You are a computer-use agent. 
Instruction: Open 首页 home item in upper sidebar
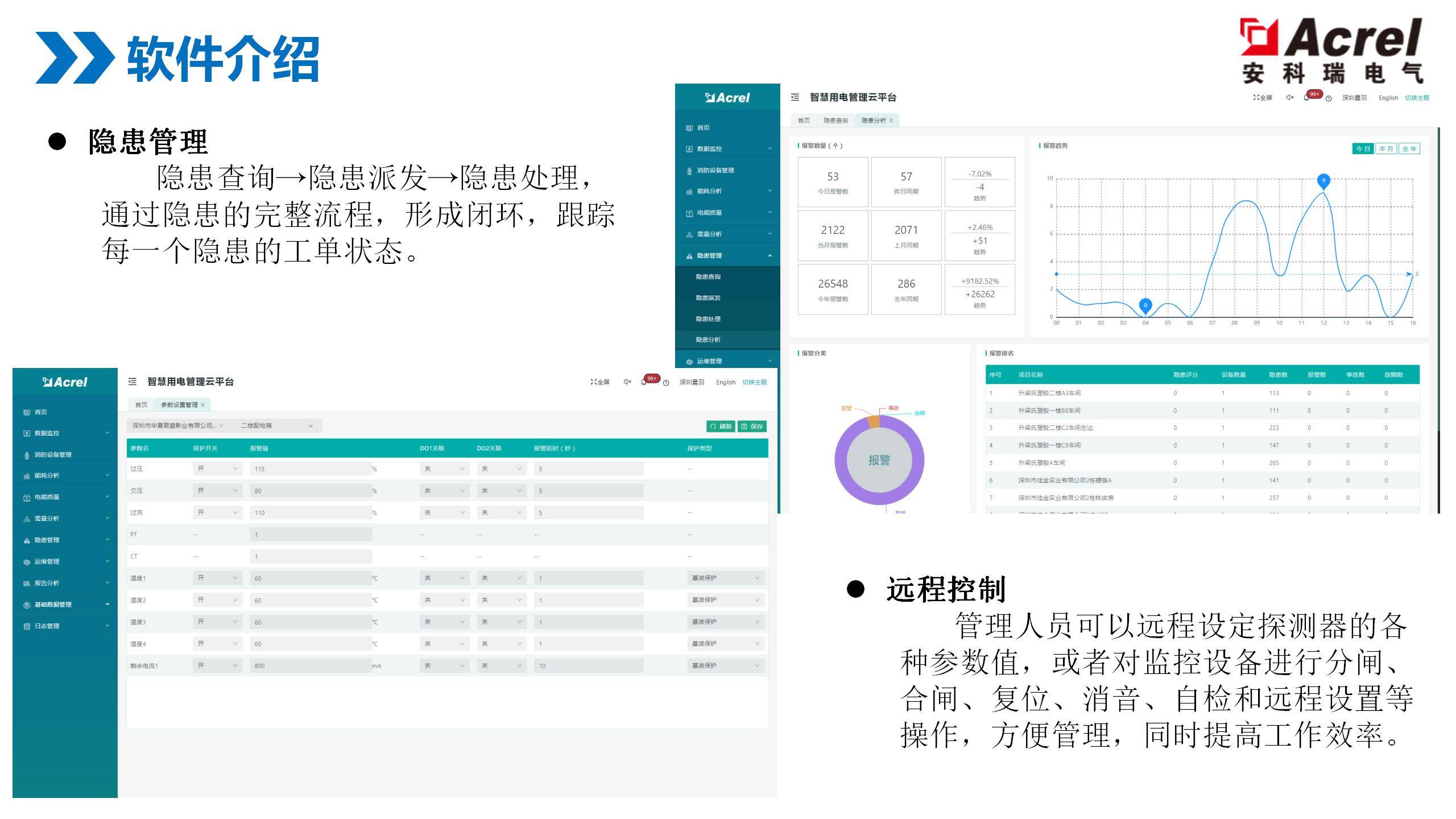pyautogui.click(x=703, y=128)
